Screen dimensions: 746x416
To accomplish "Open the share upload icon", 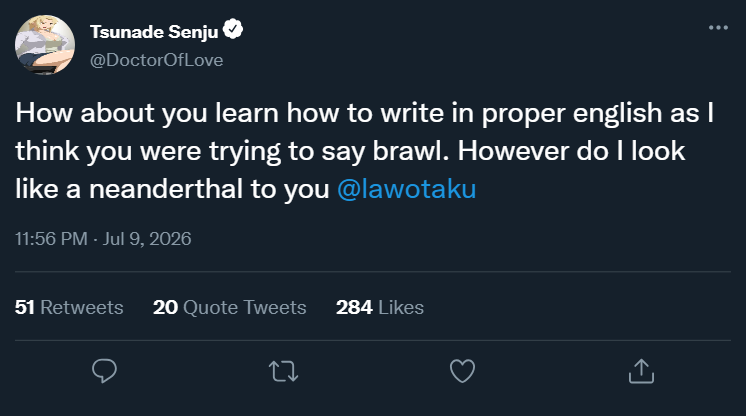I will point(641,371).
